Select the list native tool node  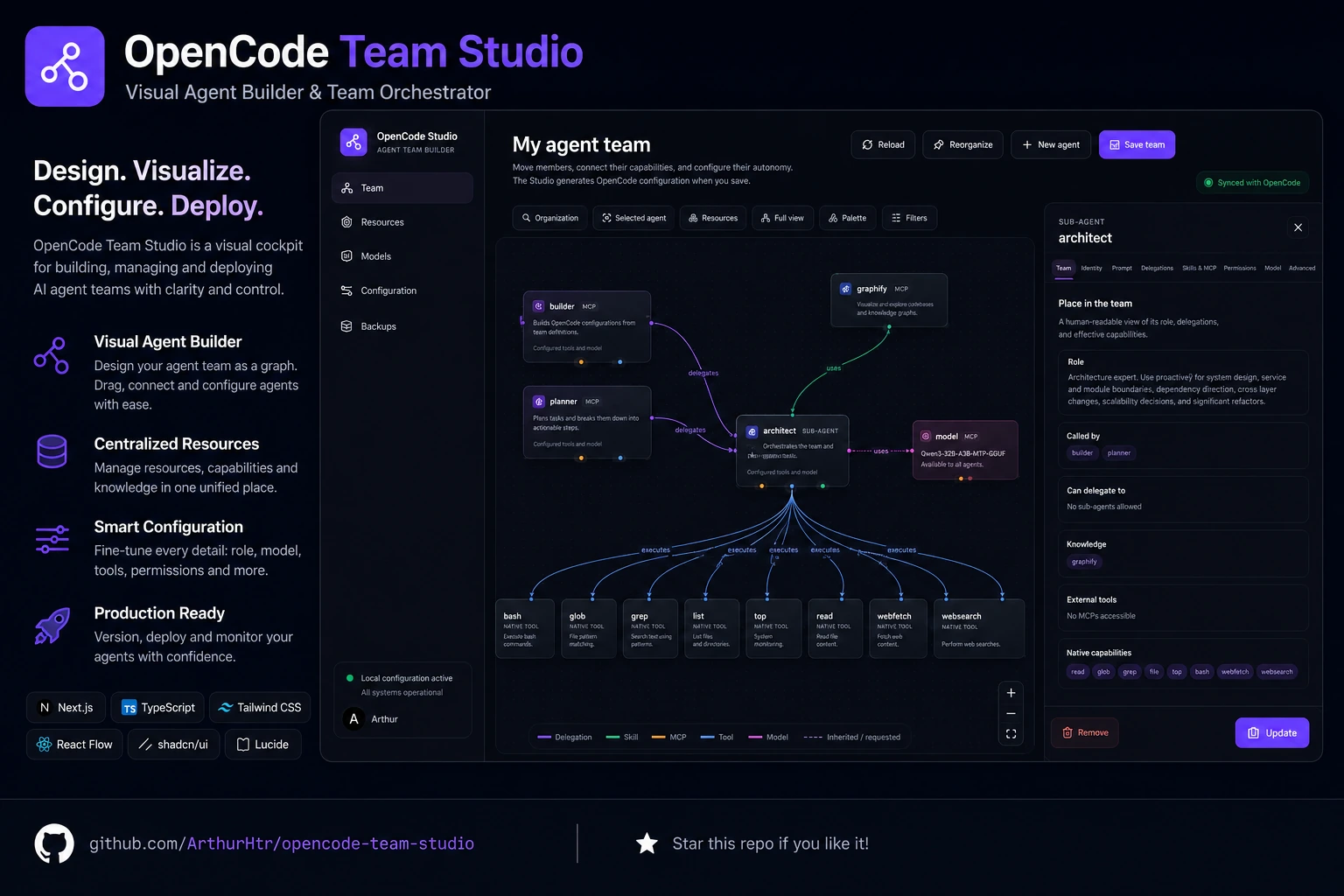pos(711,628)
